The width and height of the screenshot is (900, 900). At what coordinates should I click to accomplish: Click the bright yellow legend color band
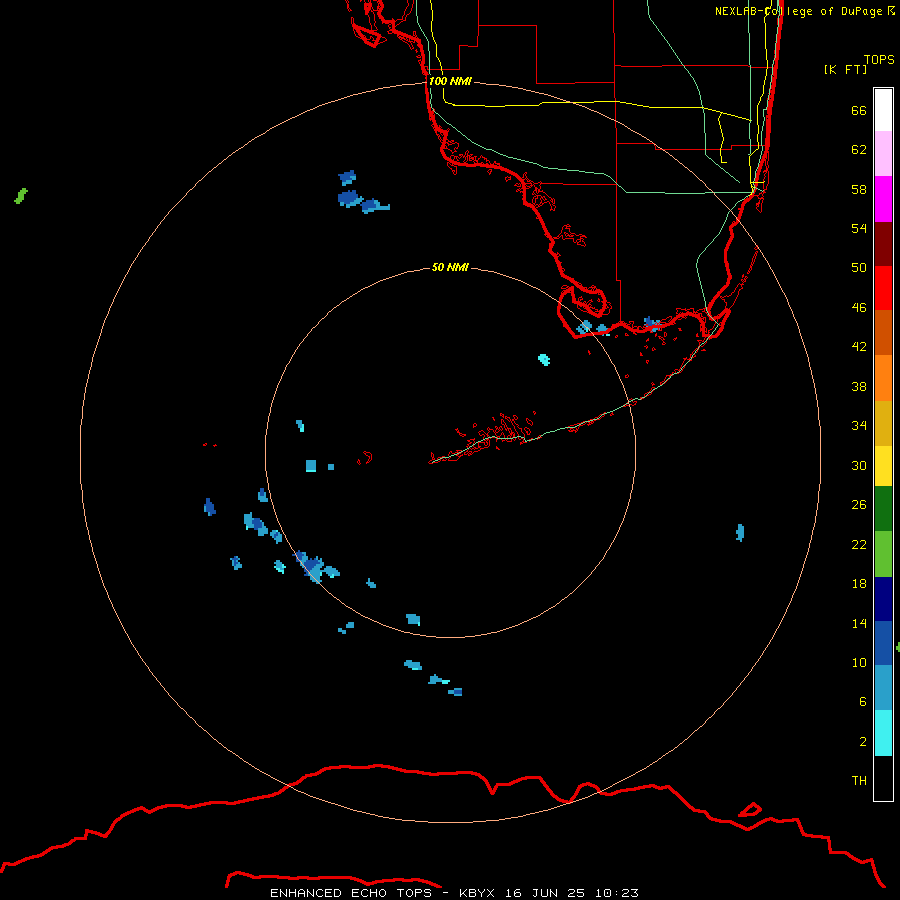coord(883,466)
